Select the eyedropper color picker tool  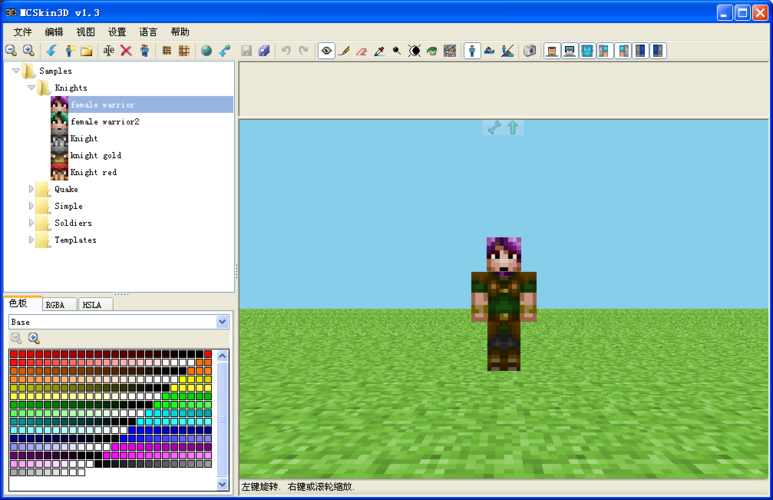click(x=379, y=50)
